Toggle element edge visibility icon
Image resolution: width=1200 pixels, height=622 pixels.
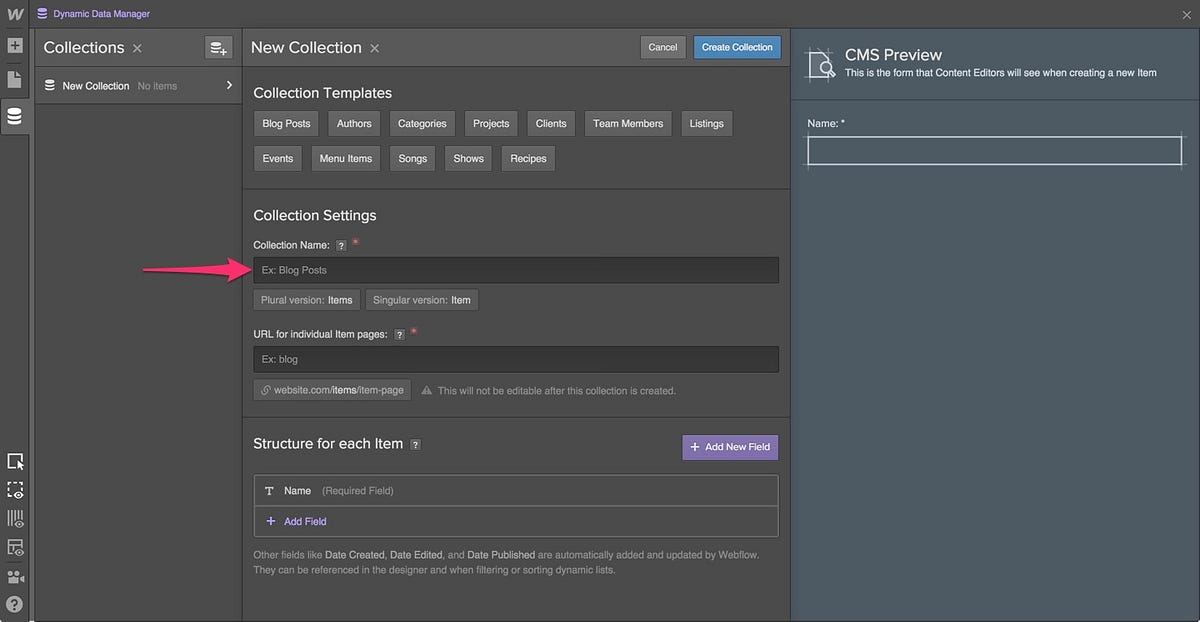point(15,490)
